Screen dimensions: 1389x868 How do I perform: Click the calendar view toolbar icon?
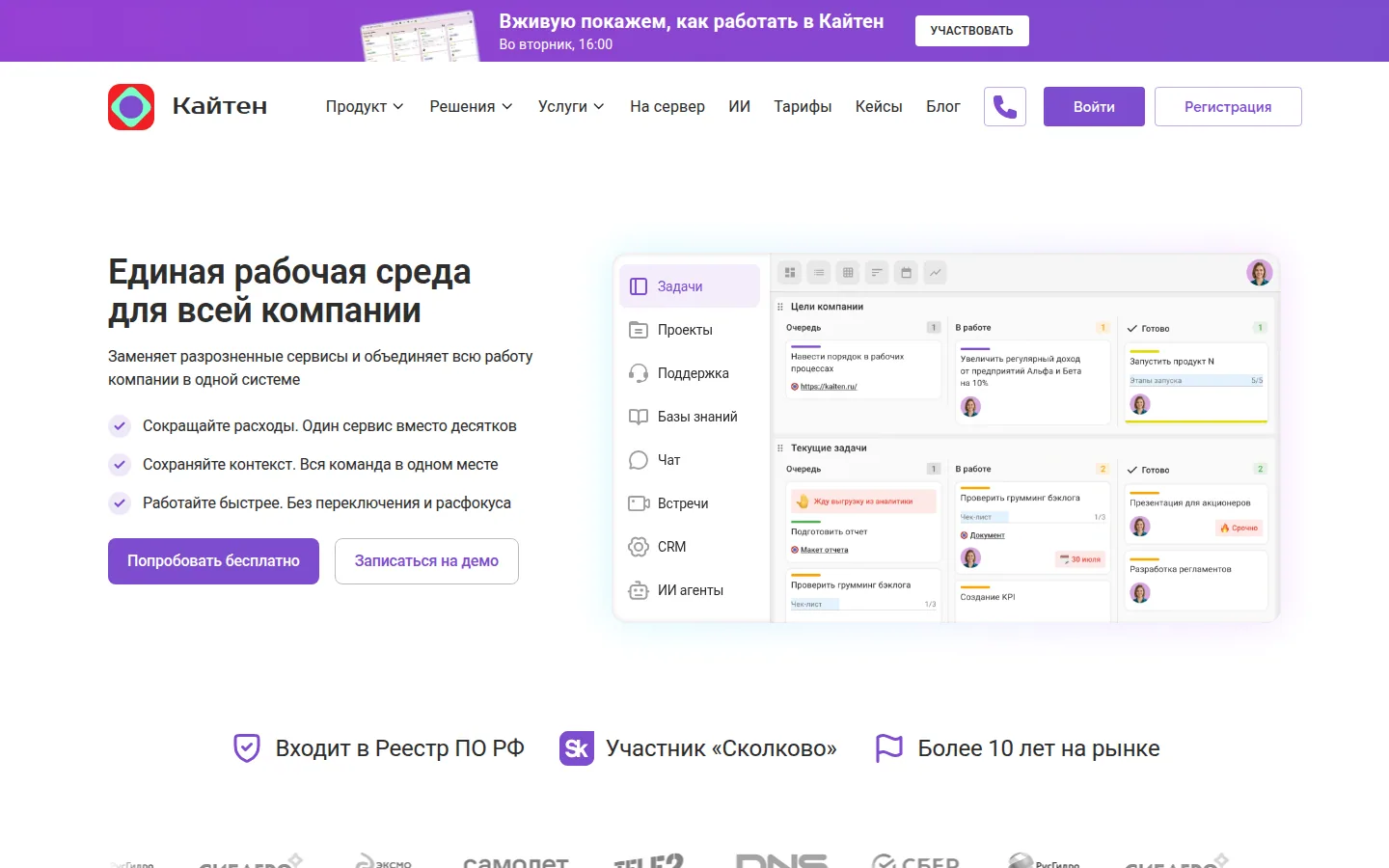click(906, 273)
